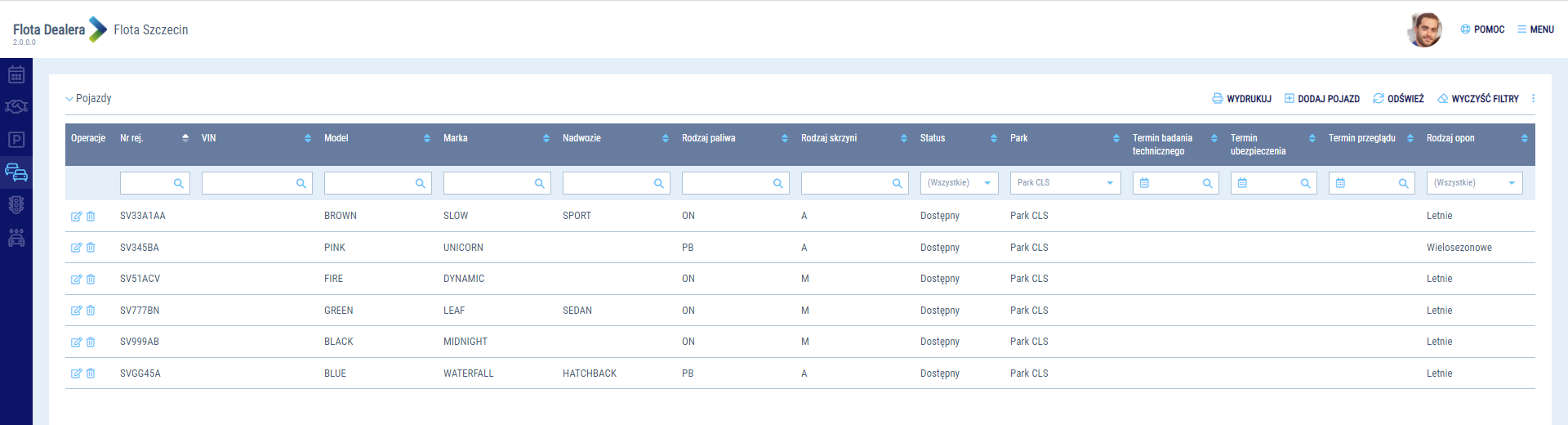Click WYCZYŚĆ FILTRY button
Screen dimensions: 1568x425
pyautogui.click(x=1477, y=99)
